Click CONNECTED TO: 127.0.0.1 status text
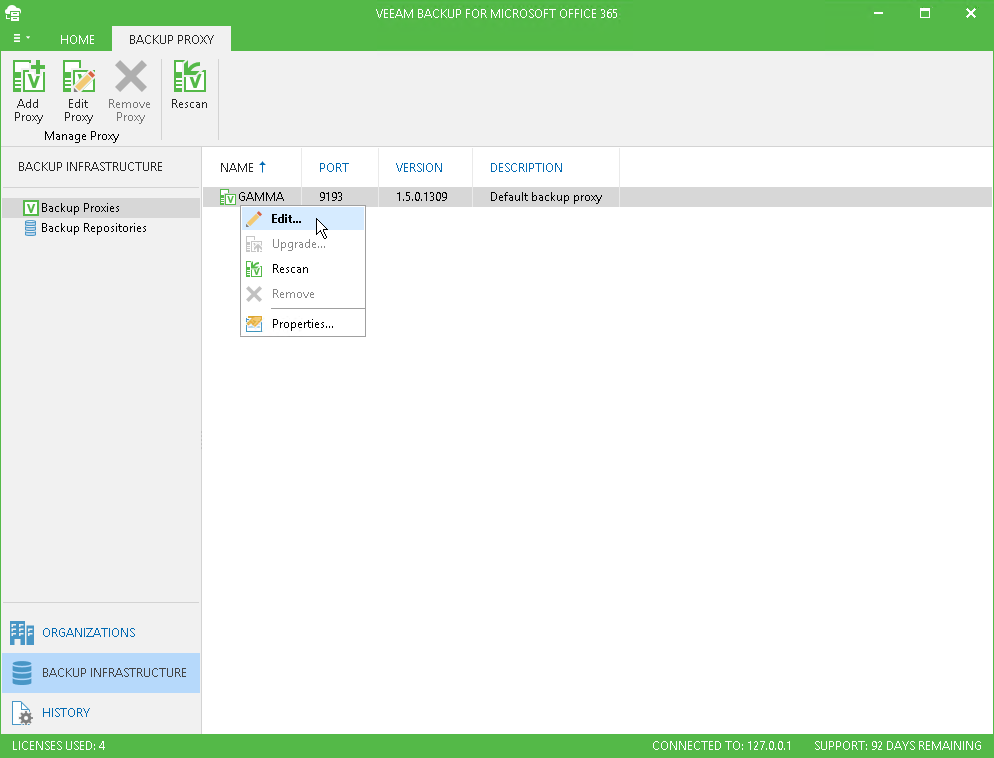Viewport: 994px width, 758px height. click(x=721, y=745)
